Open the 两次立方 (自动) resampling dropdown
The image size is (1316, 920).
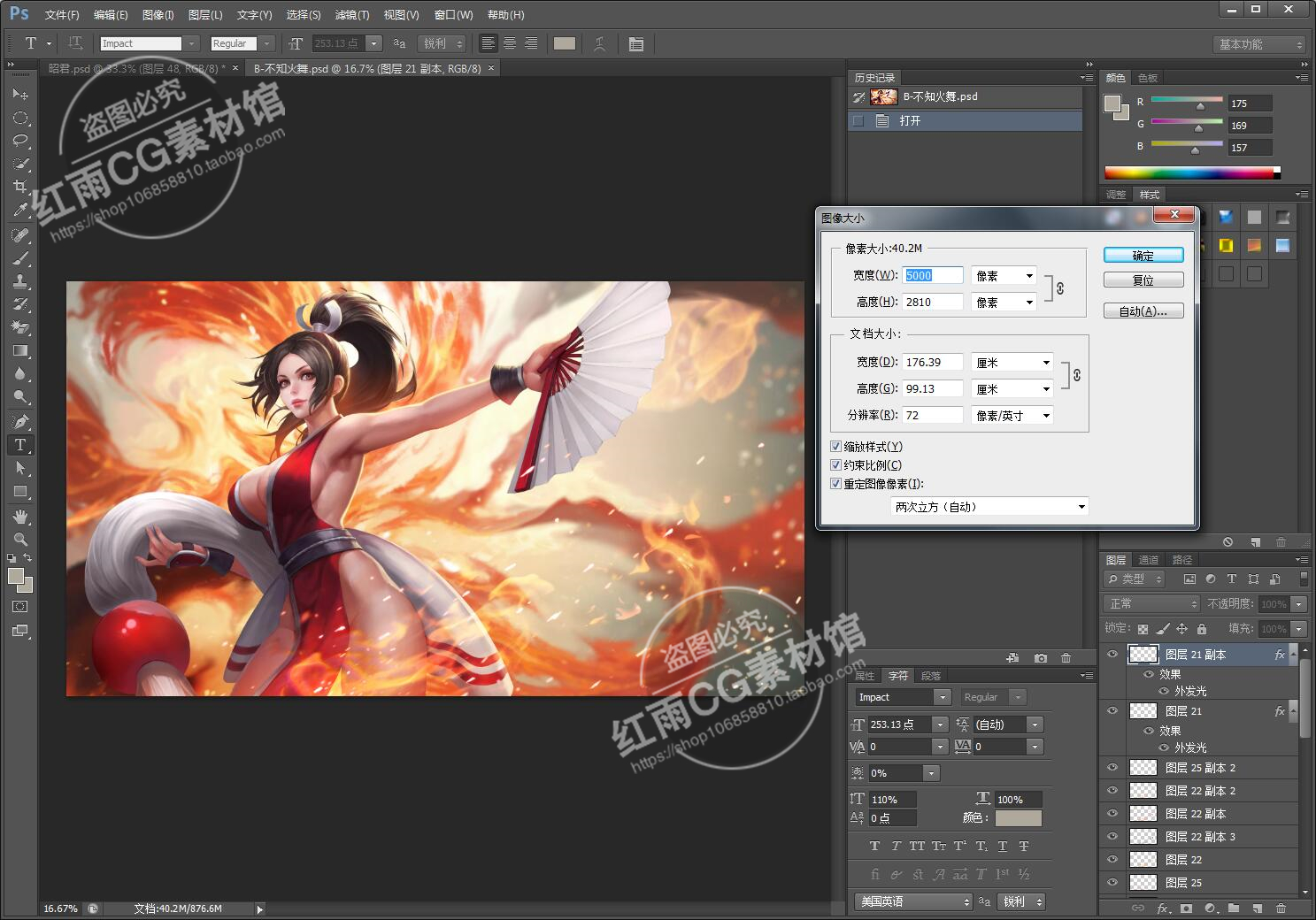pyautogui.click(x=989, y=507)
